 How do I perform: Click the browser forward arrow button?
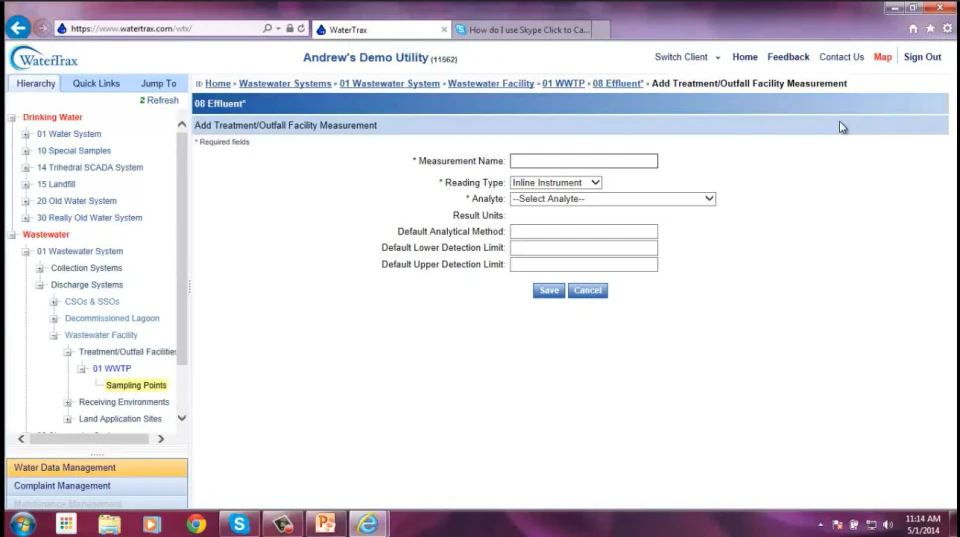tap(42, 28)
